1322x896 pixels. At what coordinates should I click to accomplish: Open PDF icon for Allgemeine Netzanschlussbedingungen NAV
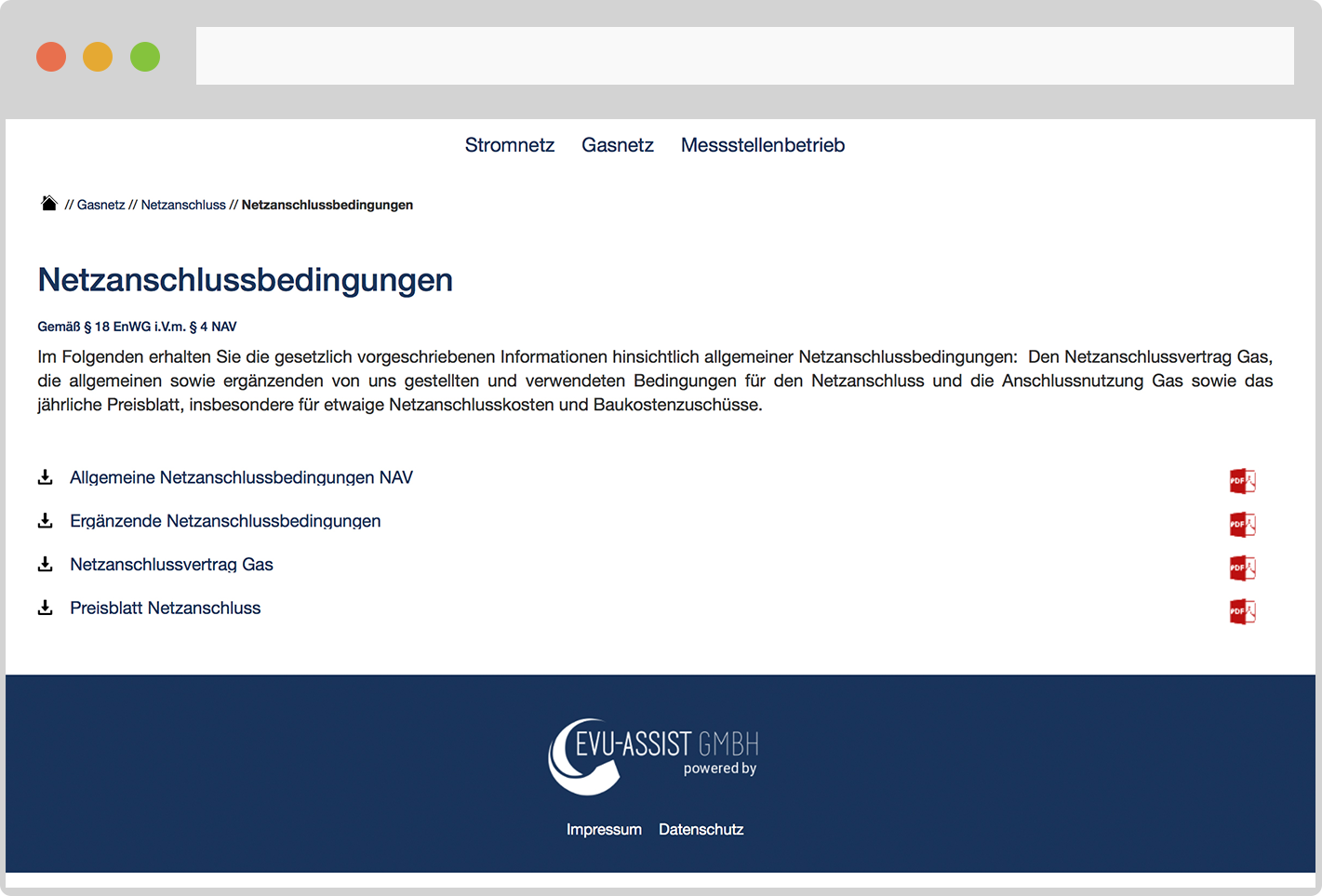(x=1242, y=481)
